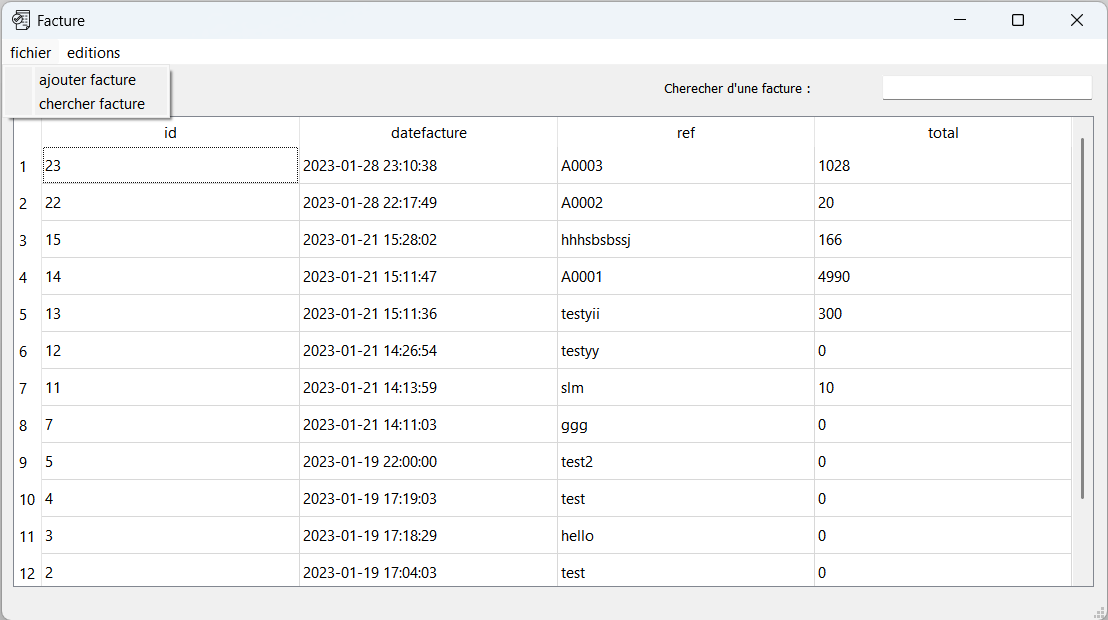This screenshot has width=1108, height=620.
Task: Select the ref cell hello
Action: [x=685, y=536]
